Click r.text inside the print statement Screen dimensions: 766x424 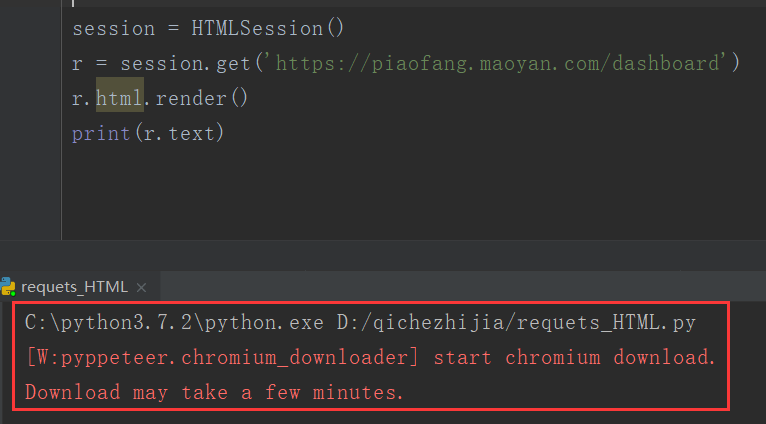[179, 133]
